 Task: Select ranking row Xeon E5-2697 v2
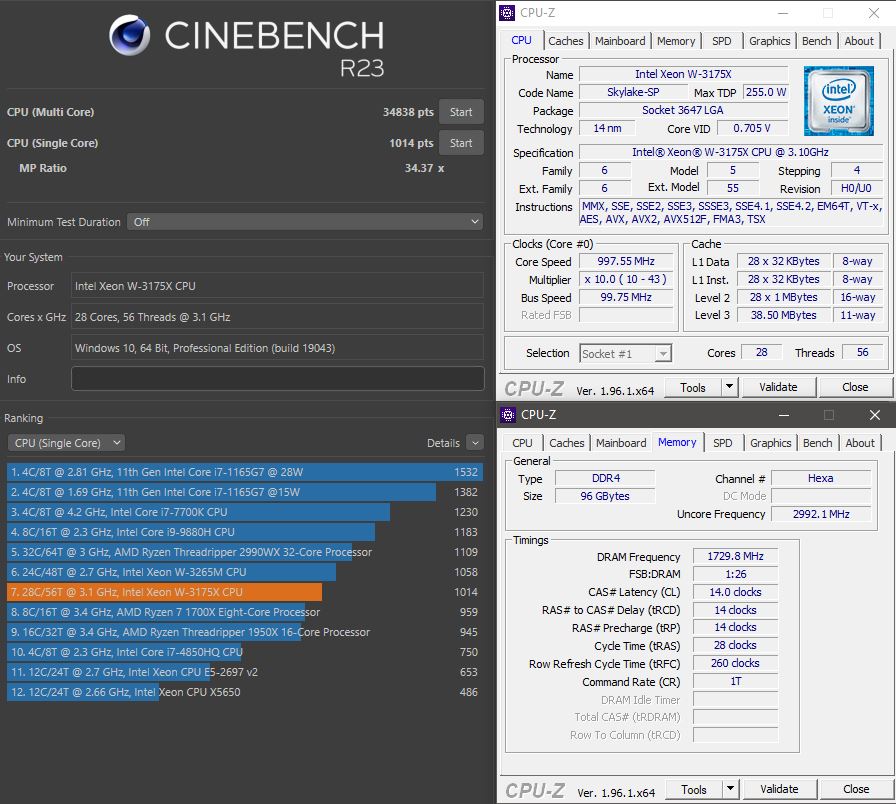245,672
